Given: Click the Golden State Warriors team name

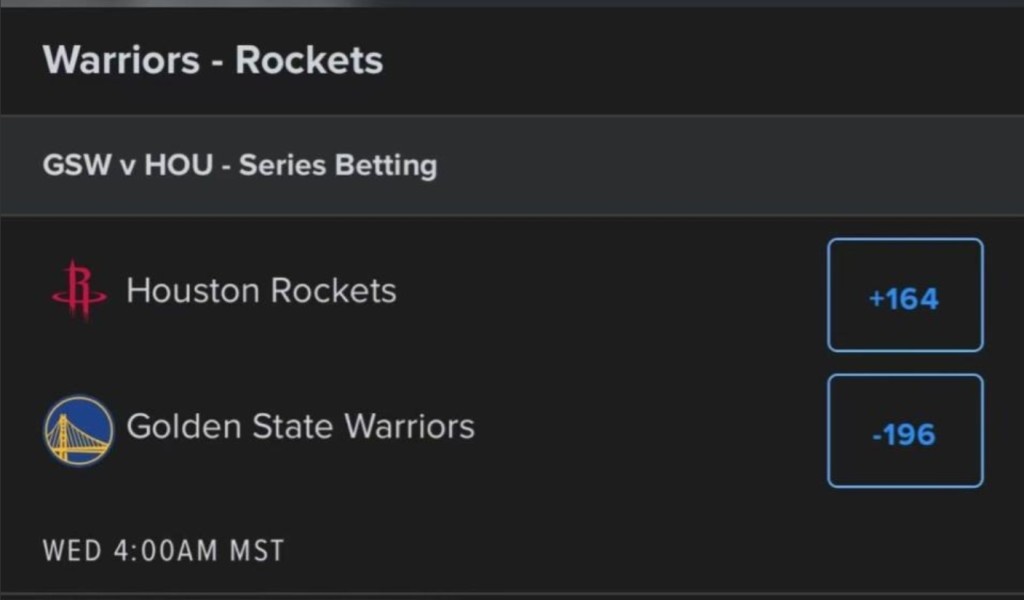Looking at the screenshot, I should click(x=300, y=427).
